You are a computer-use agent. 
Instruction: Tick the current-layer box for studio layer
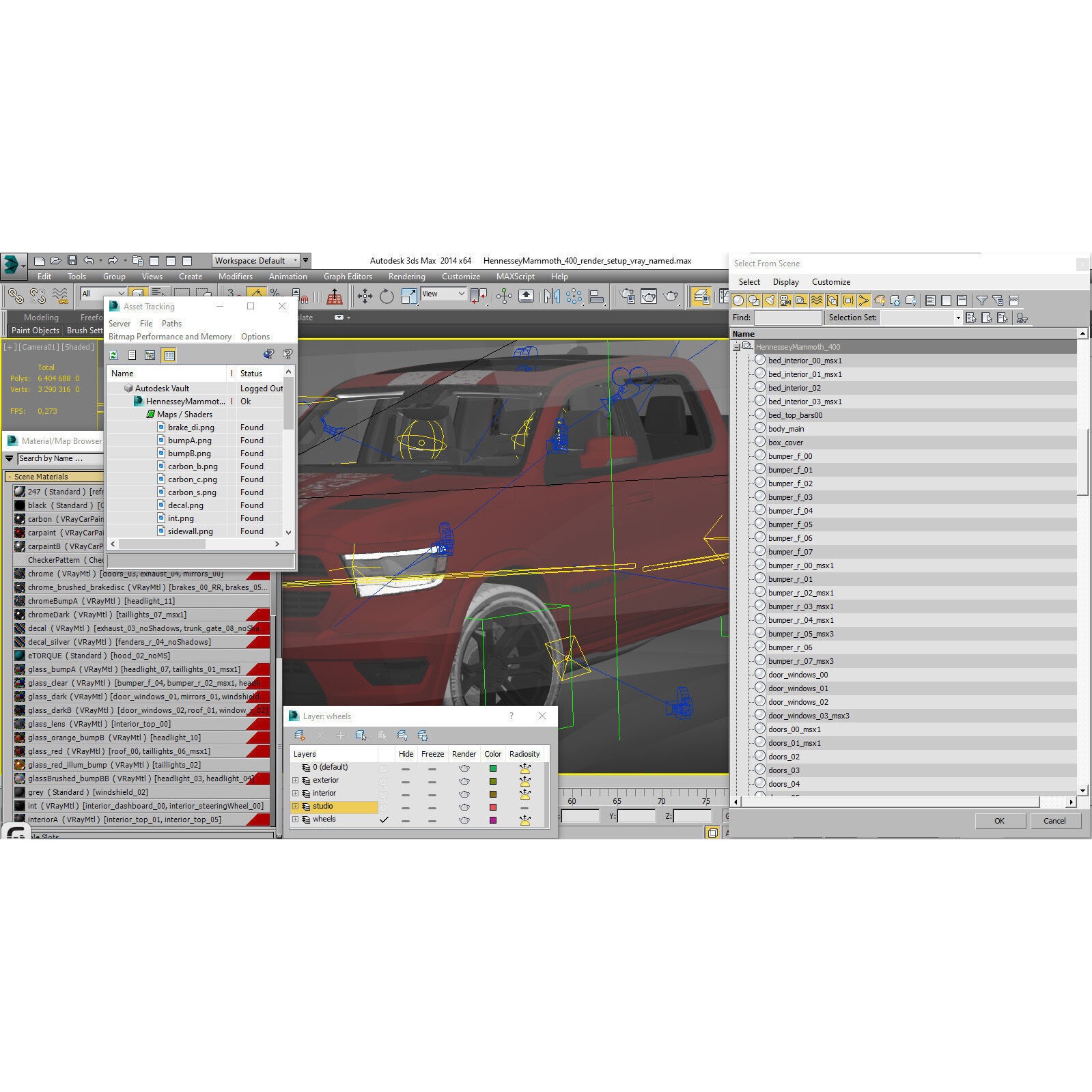[x=384, y=807]
